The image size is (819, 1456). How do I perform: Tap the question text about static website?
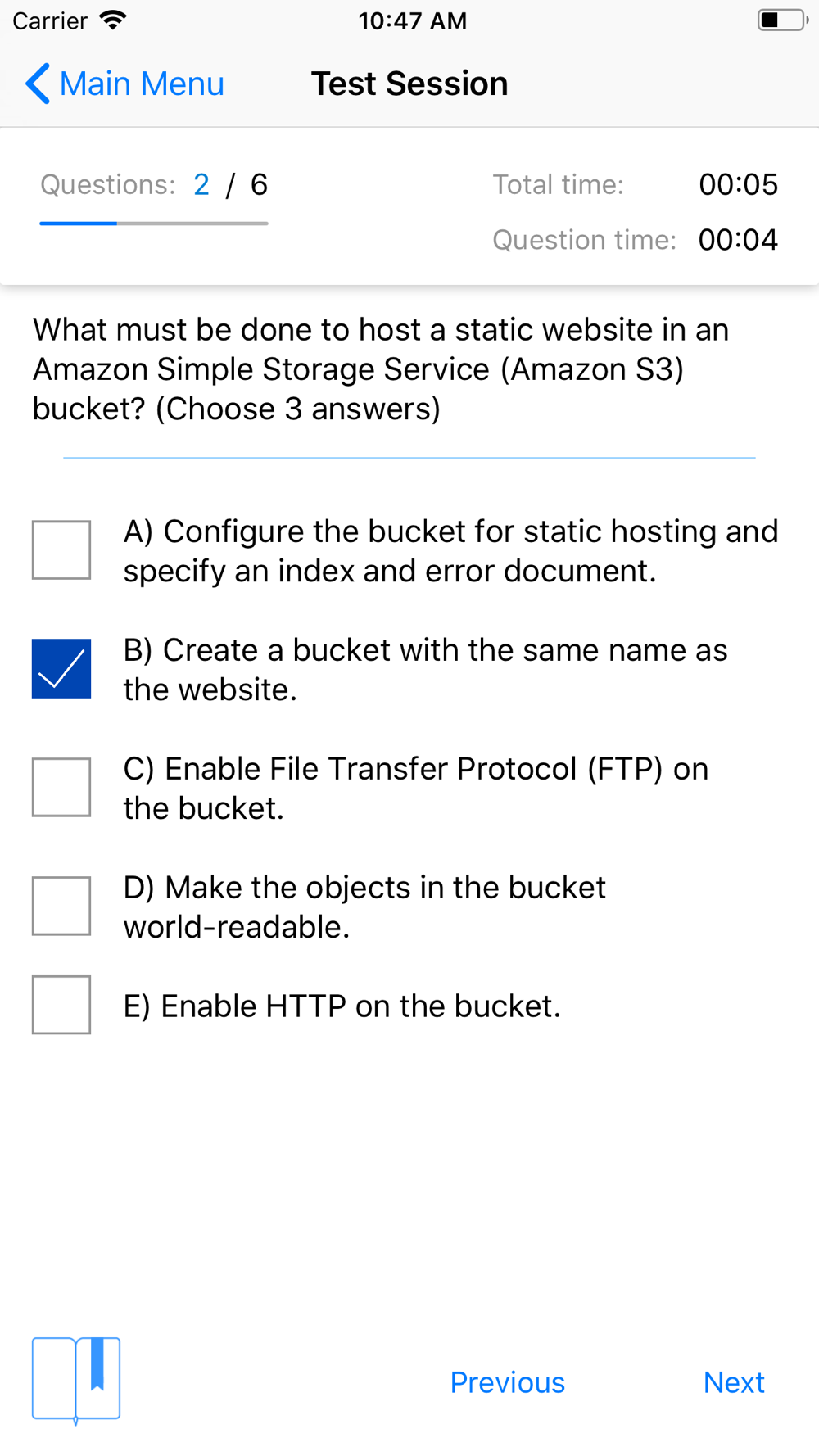pos(381,369)
